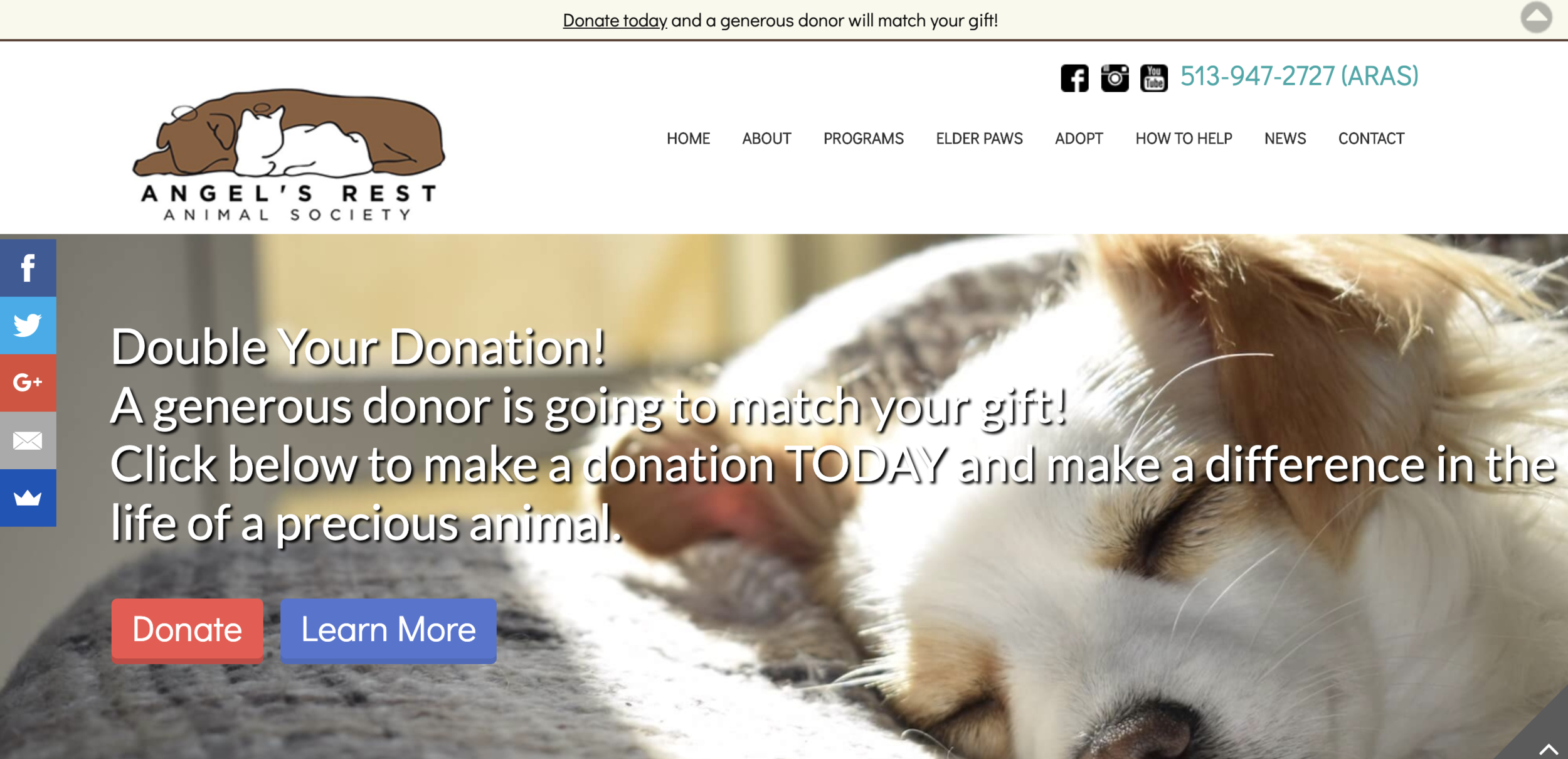
Task: Click the red Donate button
Action: point(187,630)
